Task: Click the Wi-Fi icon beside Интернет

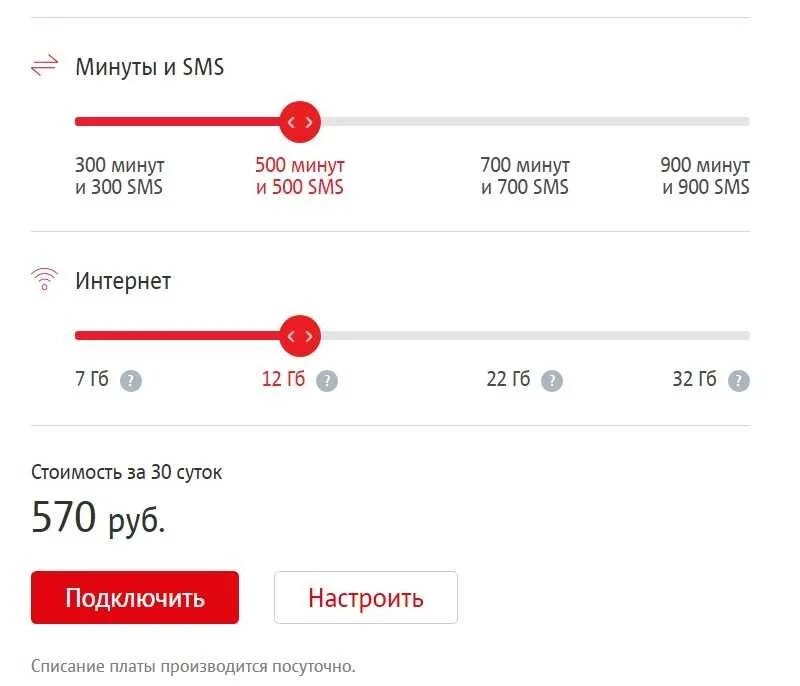Action: [45, 280]
